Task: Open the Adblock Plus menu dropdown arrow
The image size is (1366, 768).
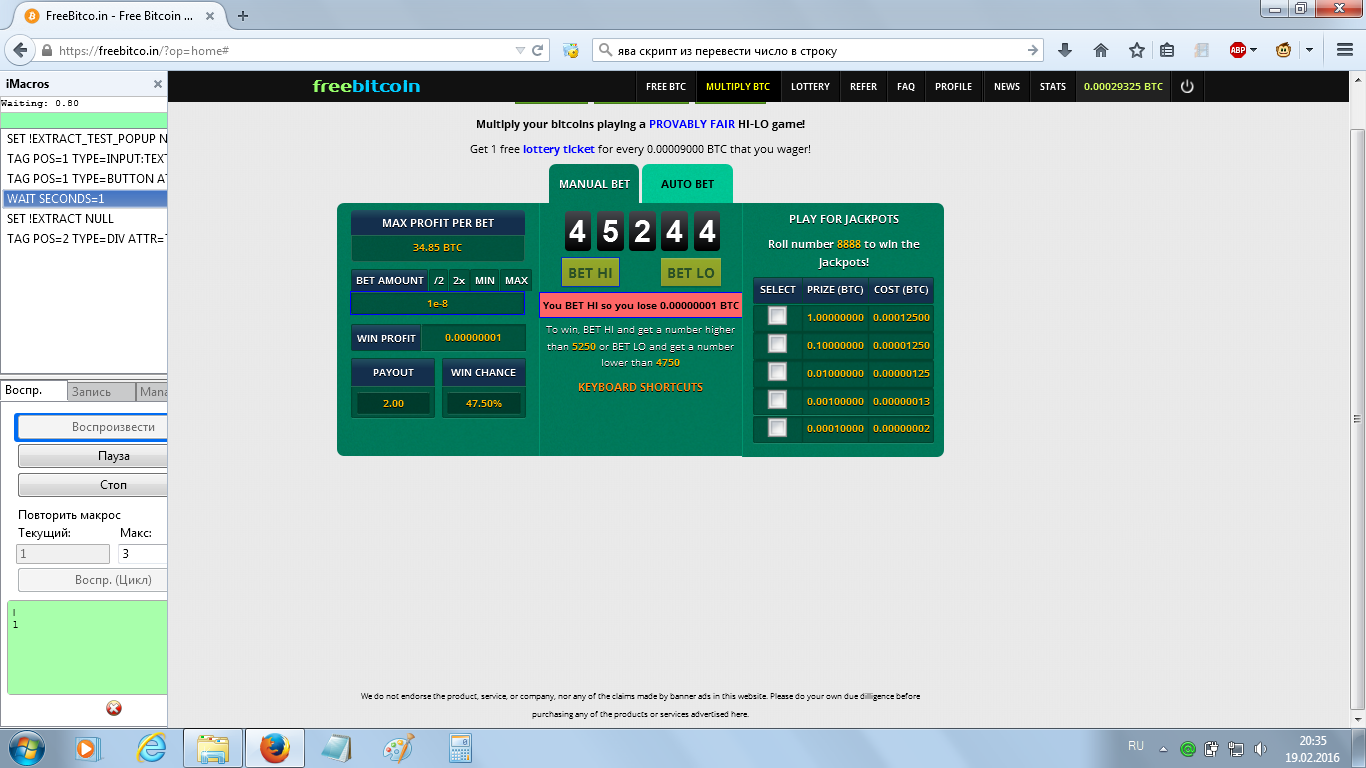Action: pyautogui.click(x=1254, y=50)
